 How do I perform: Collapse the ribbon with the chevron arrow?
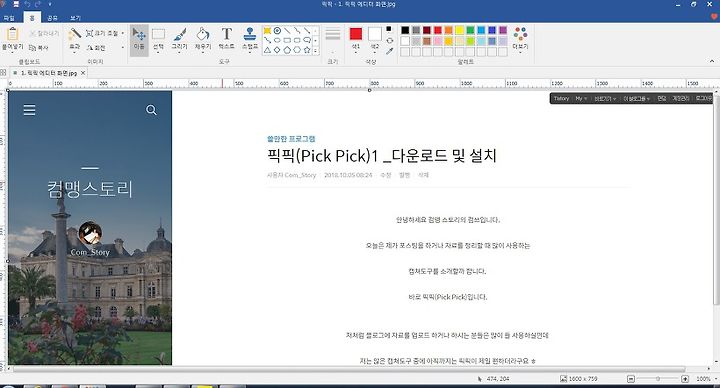pos(712,61)
